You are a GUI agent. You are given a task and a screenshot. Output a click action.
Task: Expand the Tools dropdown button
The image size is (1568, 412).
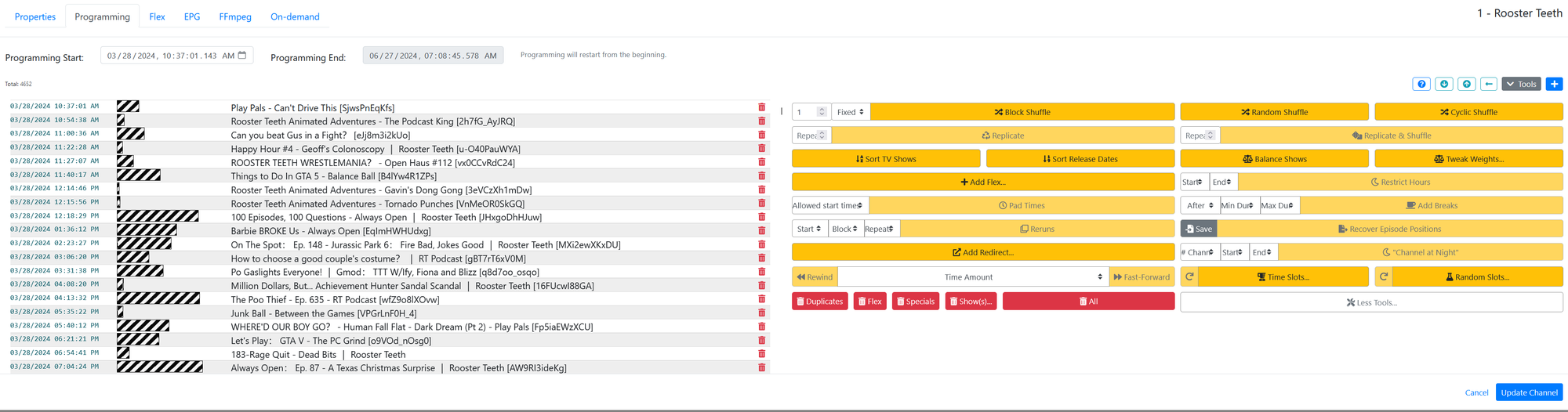pyautogui.click(x=1521, y=84)
